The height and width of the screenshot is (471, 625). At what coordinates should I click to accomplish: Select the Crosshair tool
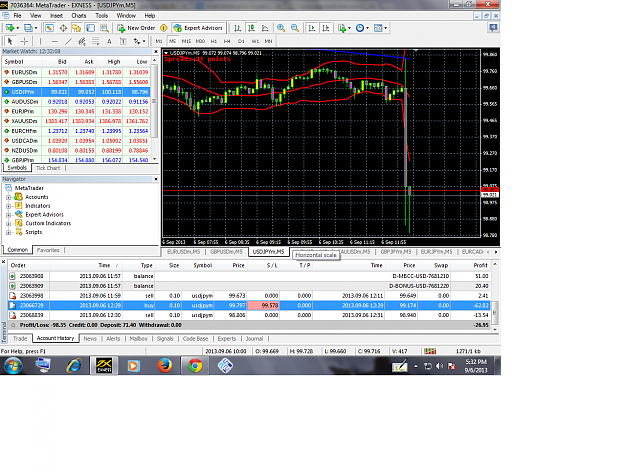[24, 41]
